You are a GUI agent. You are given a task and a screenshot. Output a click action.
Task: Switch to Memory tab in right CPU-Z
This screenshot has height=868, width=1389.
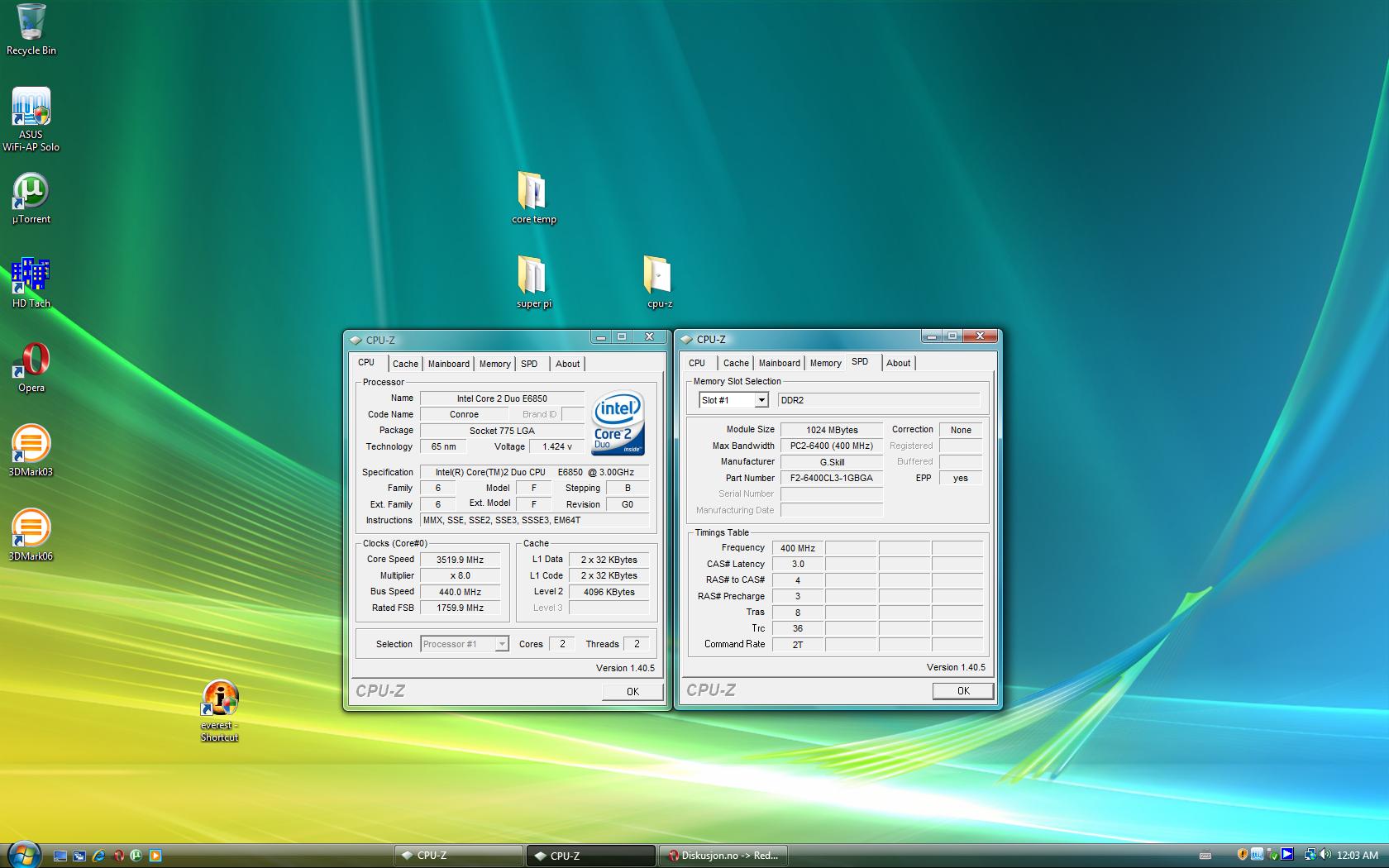tap(826, 363)
